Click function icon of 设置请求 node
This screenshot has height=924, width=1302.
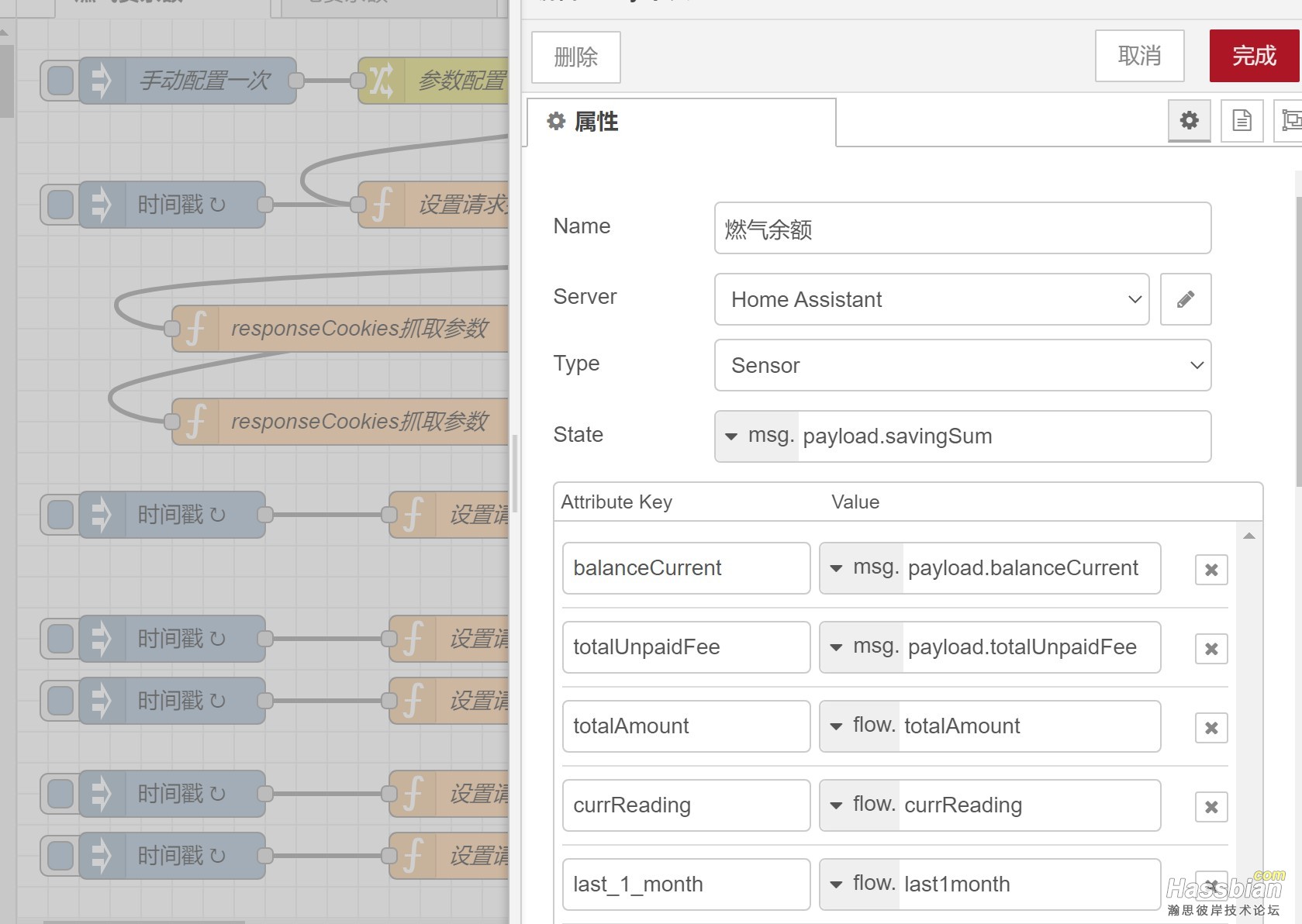(x=382, y=205)
